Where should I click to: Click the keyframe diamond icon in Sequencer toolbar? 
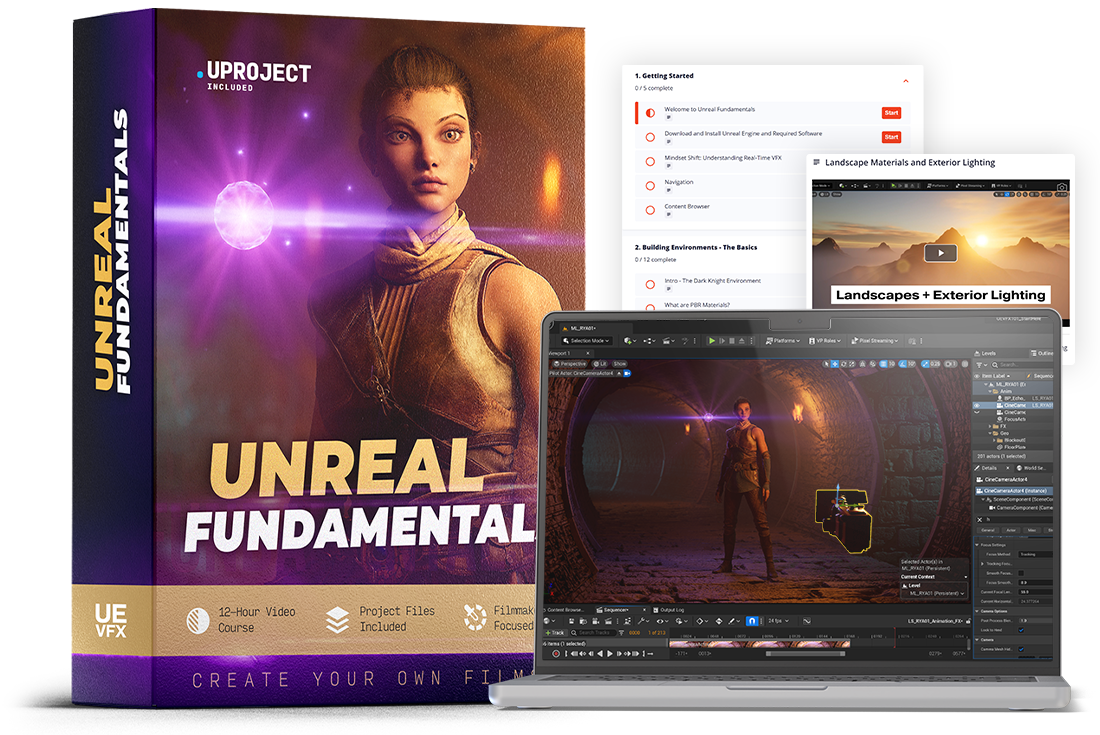pyautogui.click(x=701, y=621)
